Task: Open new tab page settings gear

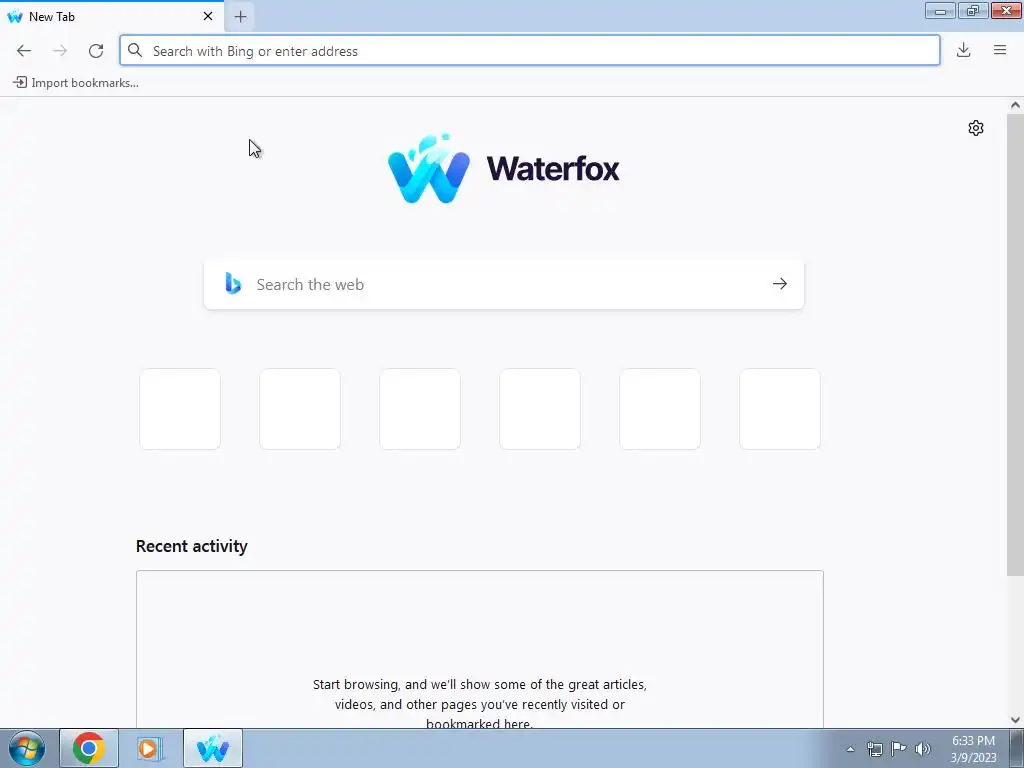Action: tap(976, 128)
